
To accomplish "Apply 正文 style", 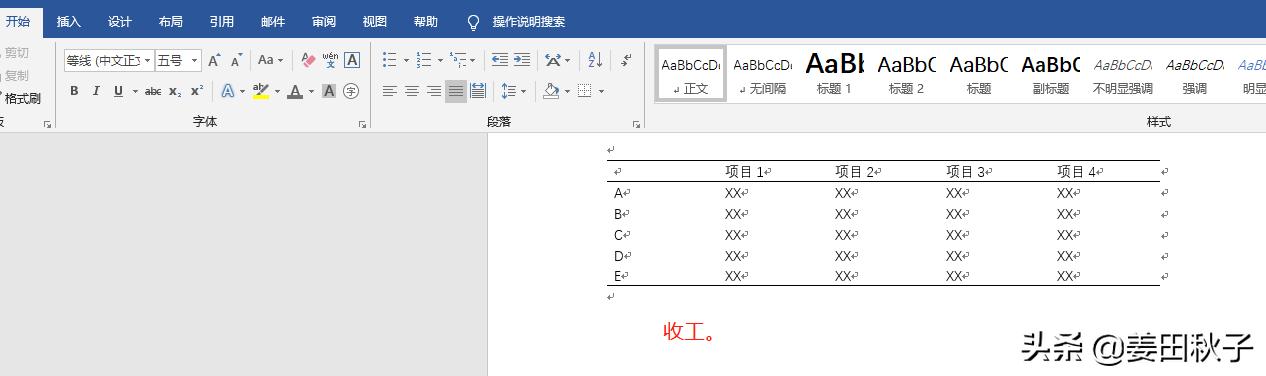I will (691, 73).
